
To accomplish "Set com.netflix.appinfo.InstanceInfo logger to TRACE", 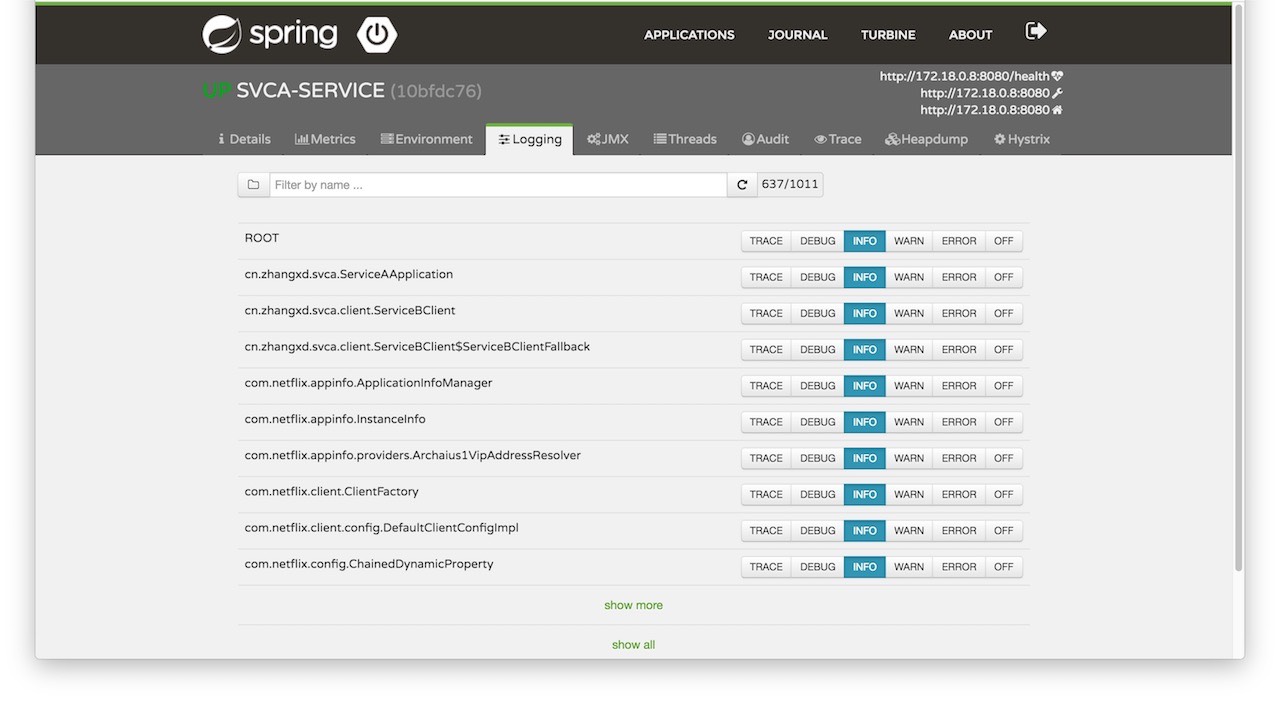I will 766,422.
